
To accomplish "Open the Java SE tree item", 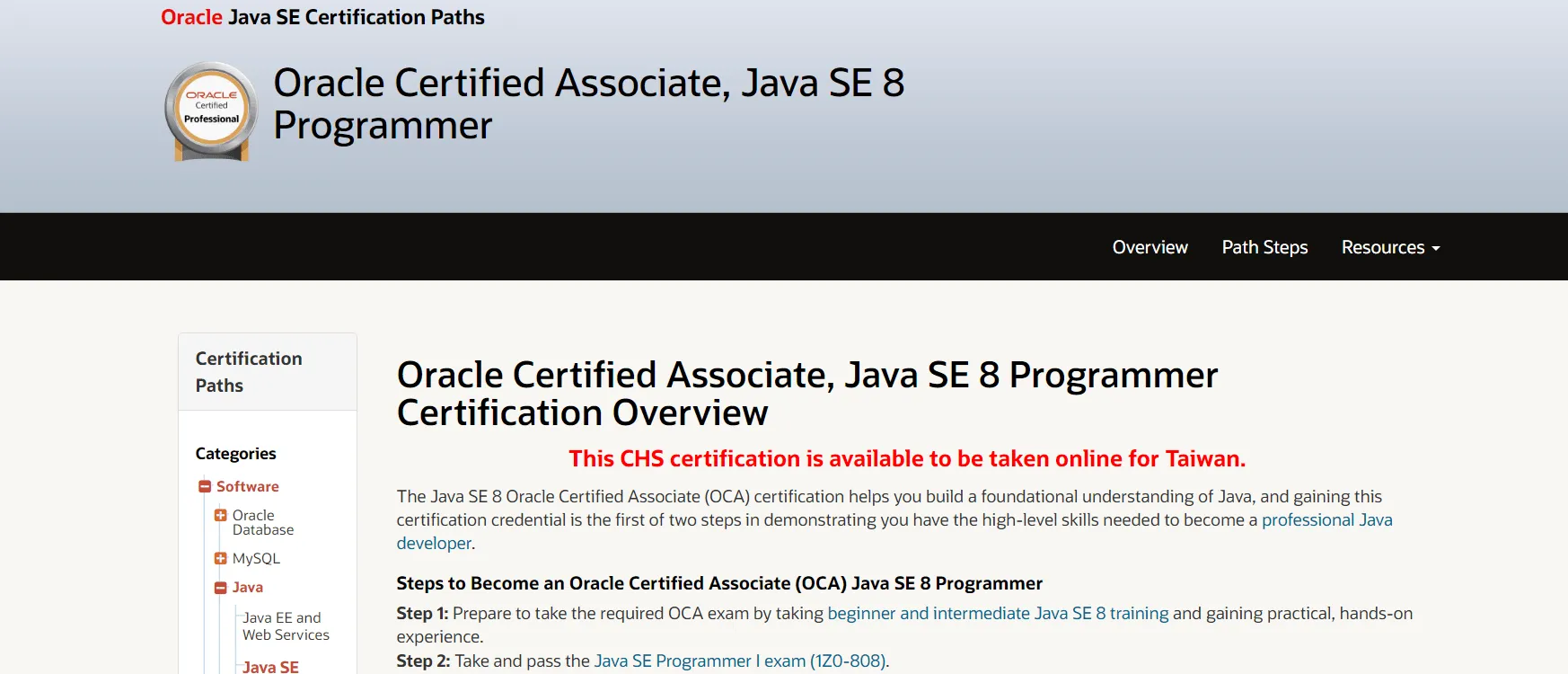I will (270, 667).
